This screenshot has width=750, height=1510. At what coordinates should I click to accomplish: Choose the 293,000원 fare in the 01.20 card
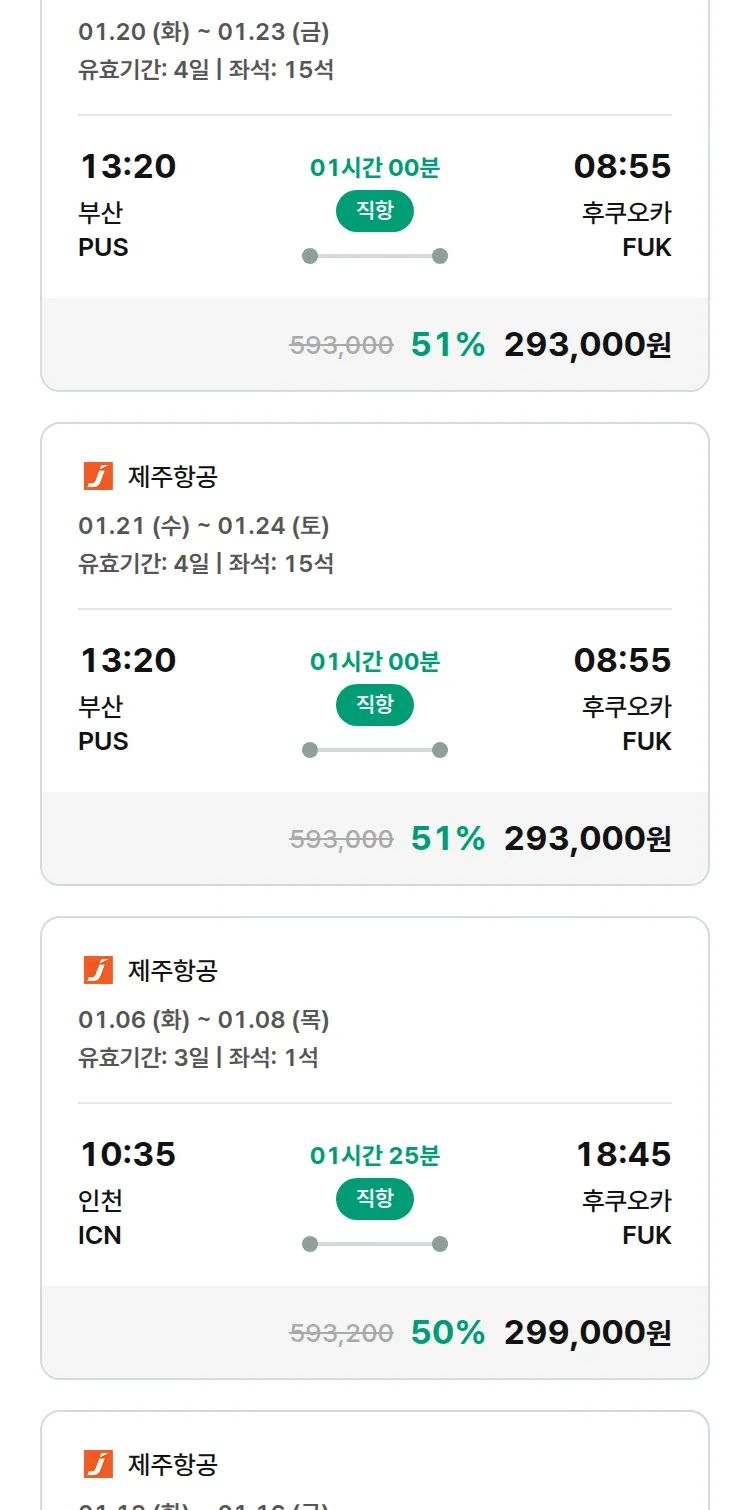[587, 345]
